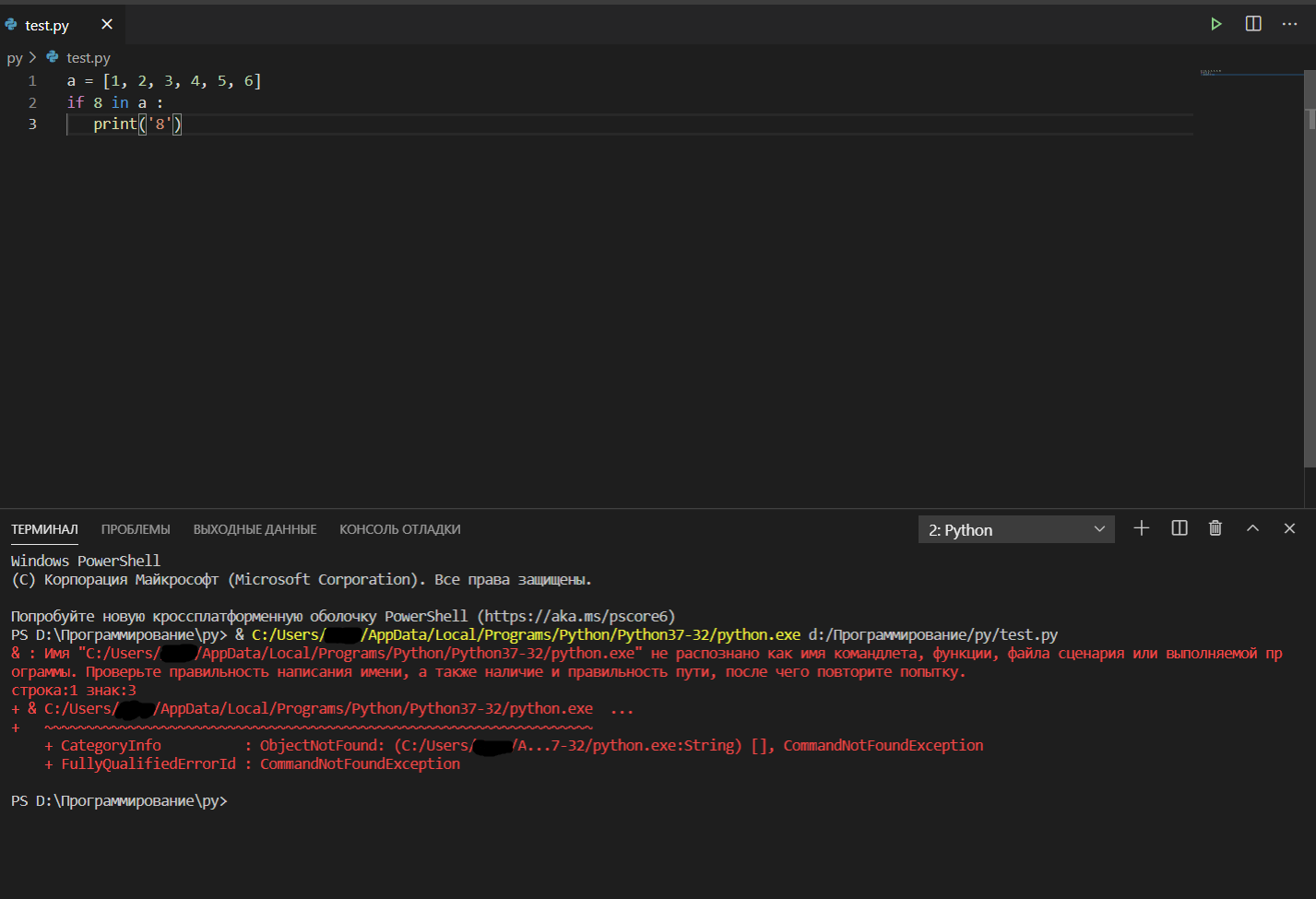Click the test.py breadcrumb item
Screen dimensions: 1316x899
pyautogui.click(x=88, y=58)
